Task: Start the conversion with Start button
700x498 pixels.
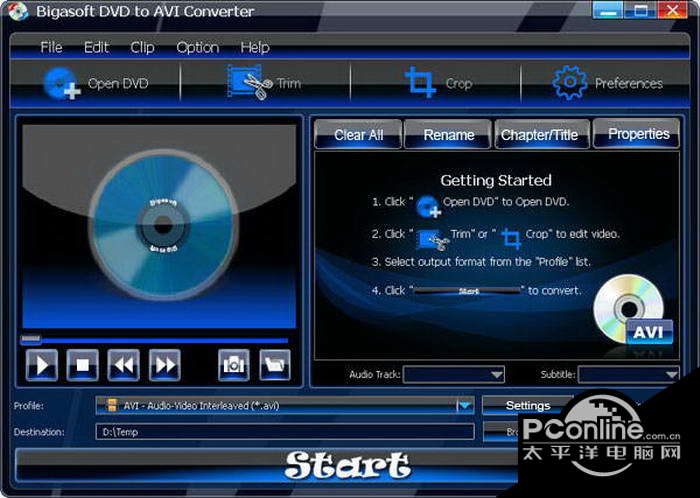Action: [347, 465]
